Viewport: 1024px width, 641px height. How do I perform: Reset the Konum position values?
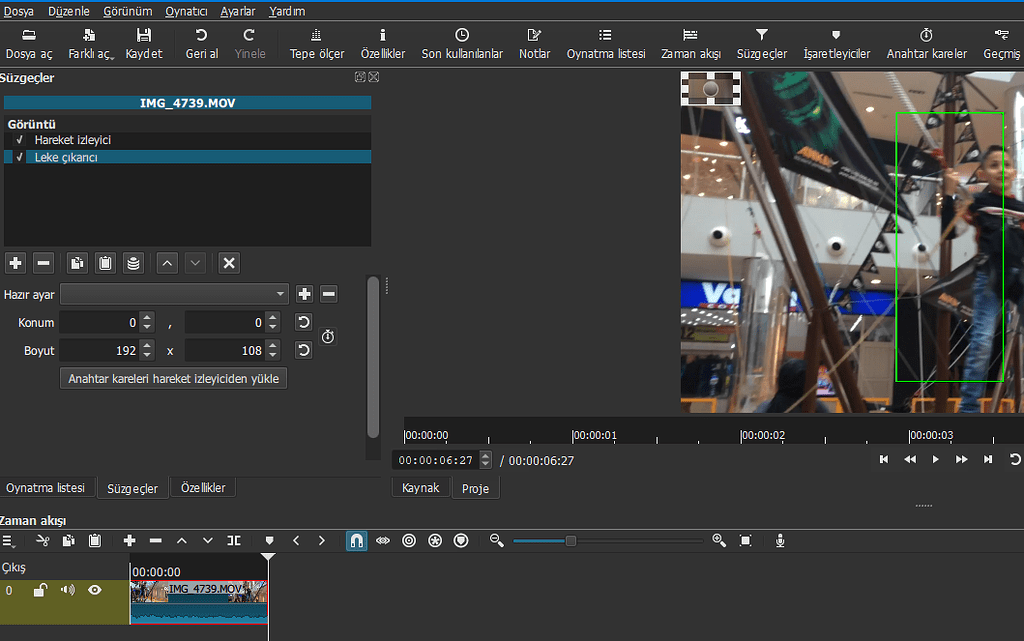coord(303,322)
